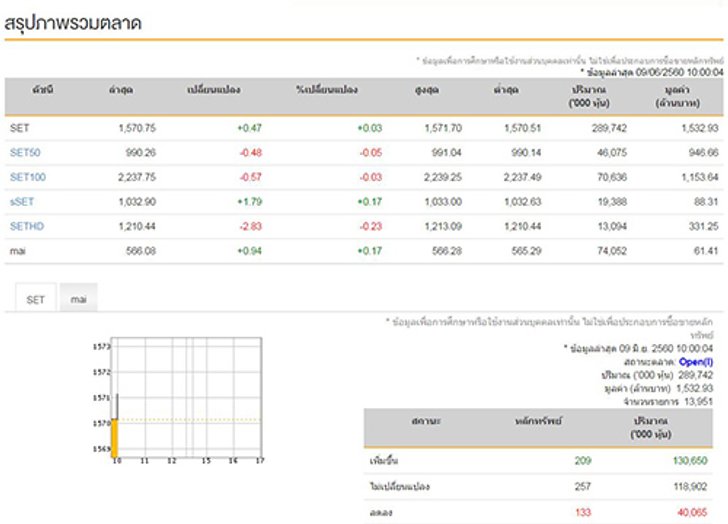The height and width of the screenshot is (524, 728).
Task: Select SET50 last value 990.26
Action: tap(141, 152)
